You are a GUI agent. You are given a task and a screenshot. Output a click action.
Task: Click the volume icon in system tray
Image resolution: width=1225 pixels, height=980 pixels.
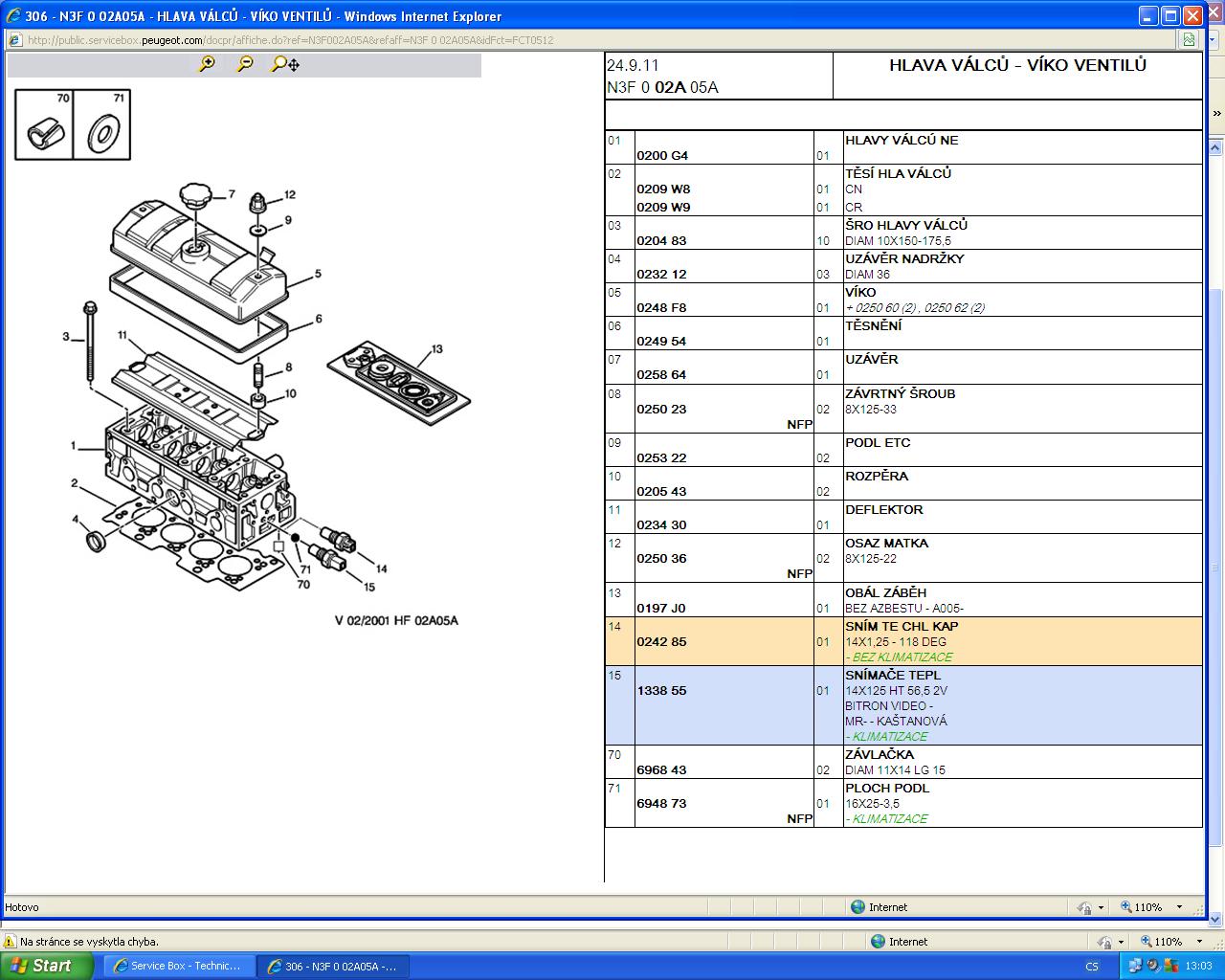tap(1153, 966)
